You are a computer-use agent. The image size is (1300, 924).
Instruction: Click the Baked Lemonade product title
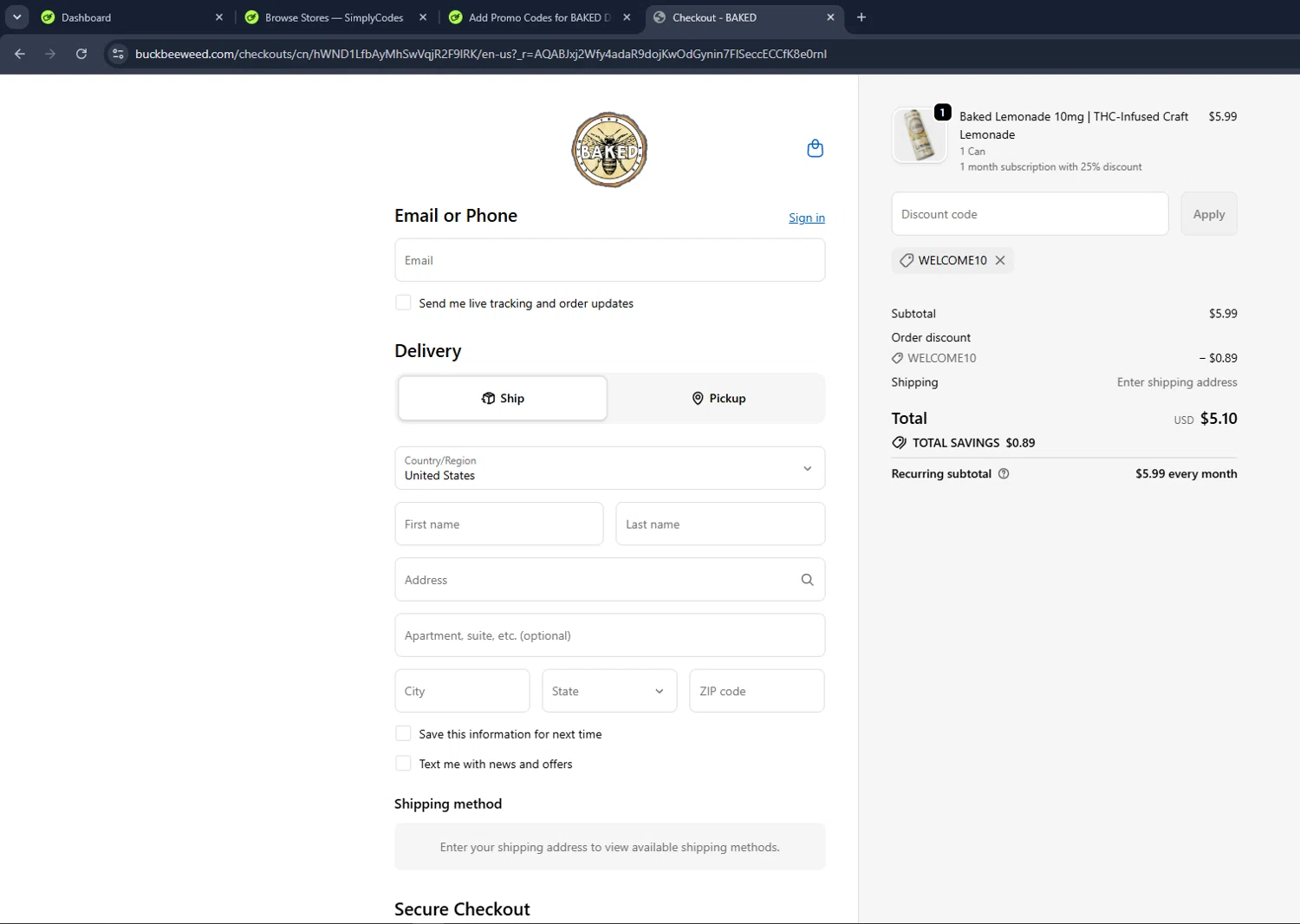pyautogui.click(x=1074, y=126)
